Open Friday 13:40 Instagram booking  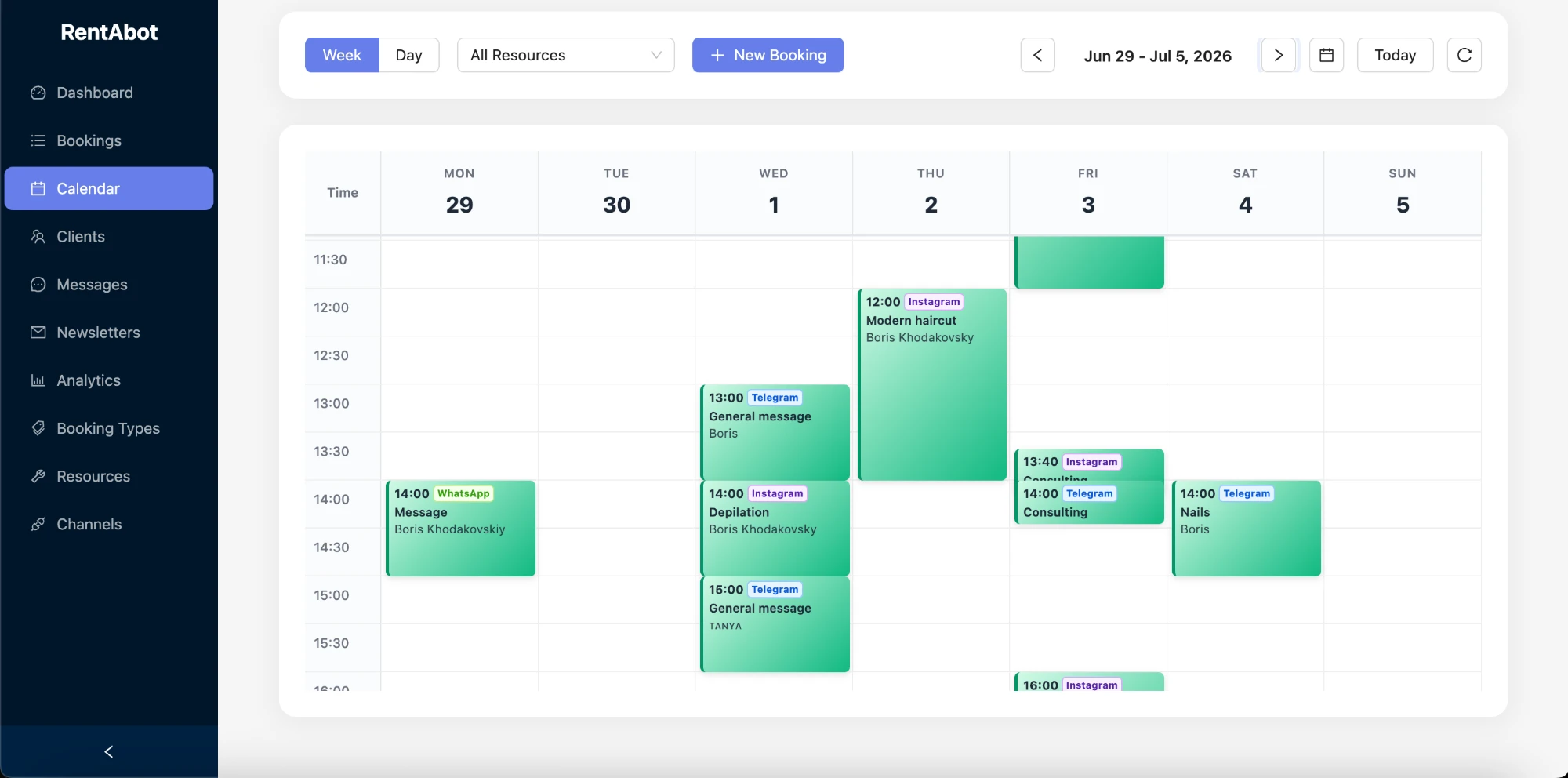tap(1089, 464)
